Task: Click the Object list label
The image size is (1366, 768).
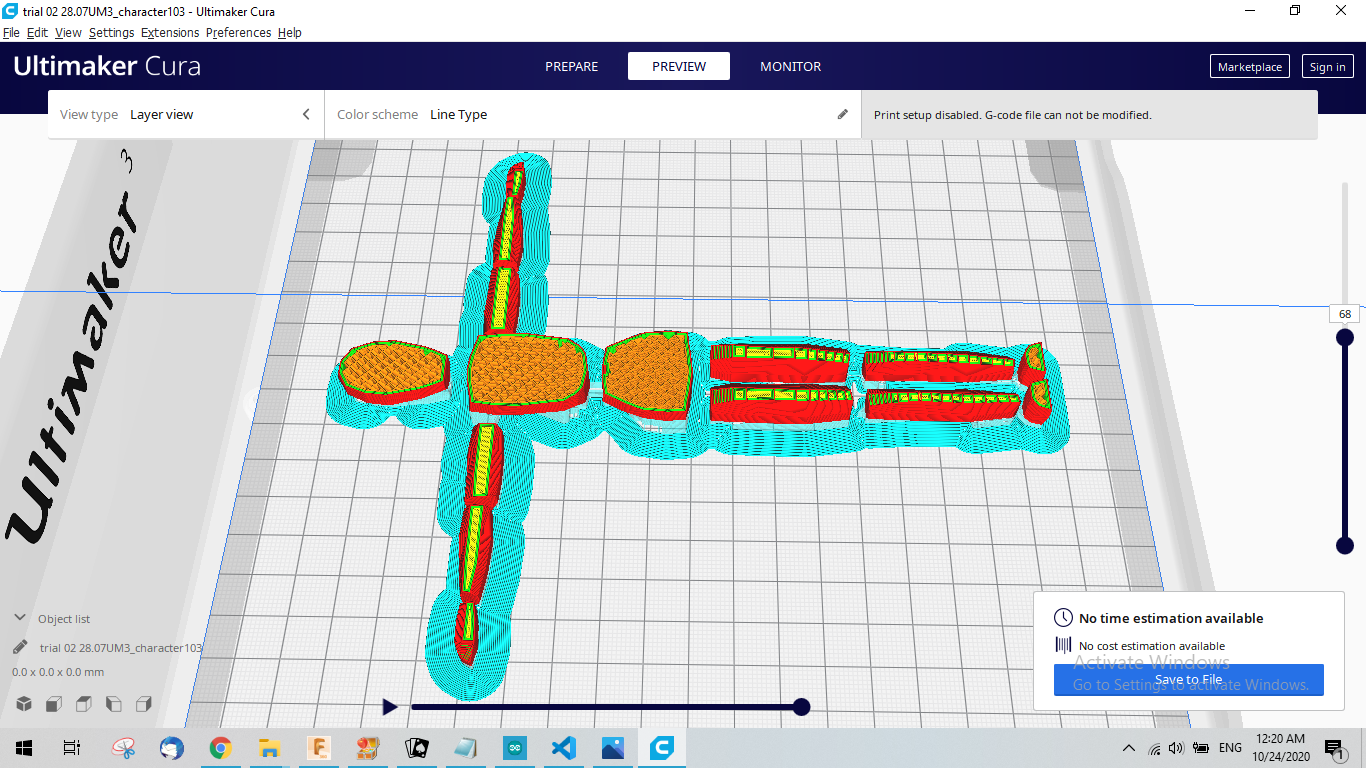Action: (x=64, y=619)
